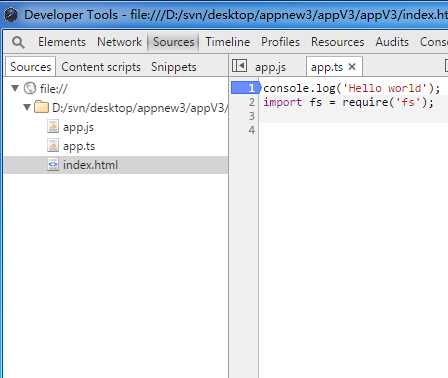The image size is (448, 378).
Task: Open the Resources panel
Action: pos(337,42)
